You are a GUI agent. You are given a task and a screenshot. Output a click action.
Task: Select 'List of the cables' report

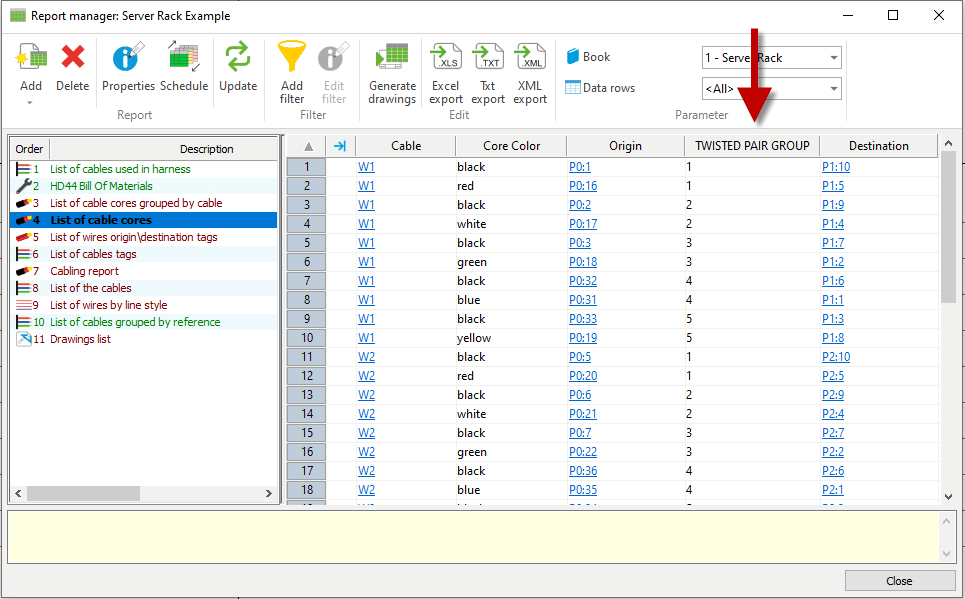(90, 288)
